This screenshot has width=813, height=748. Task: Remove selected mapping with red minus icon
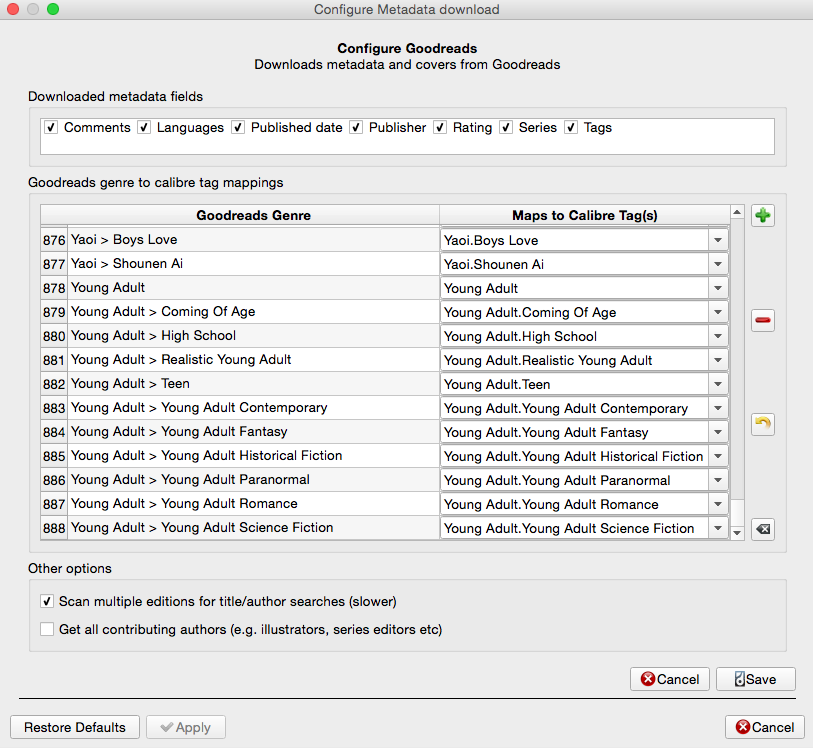763,320
